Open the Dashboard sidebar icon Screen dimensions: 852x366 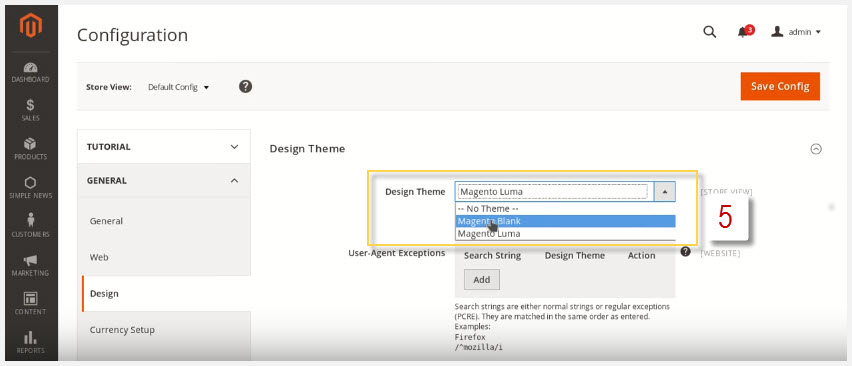tap(30, 67)
